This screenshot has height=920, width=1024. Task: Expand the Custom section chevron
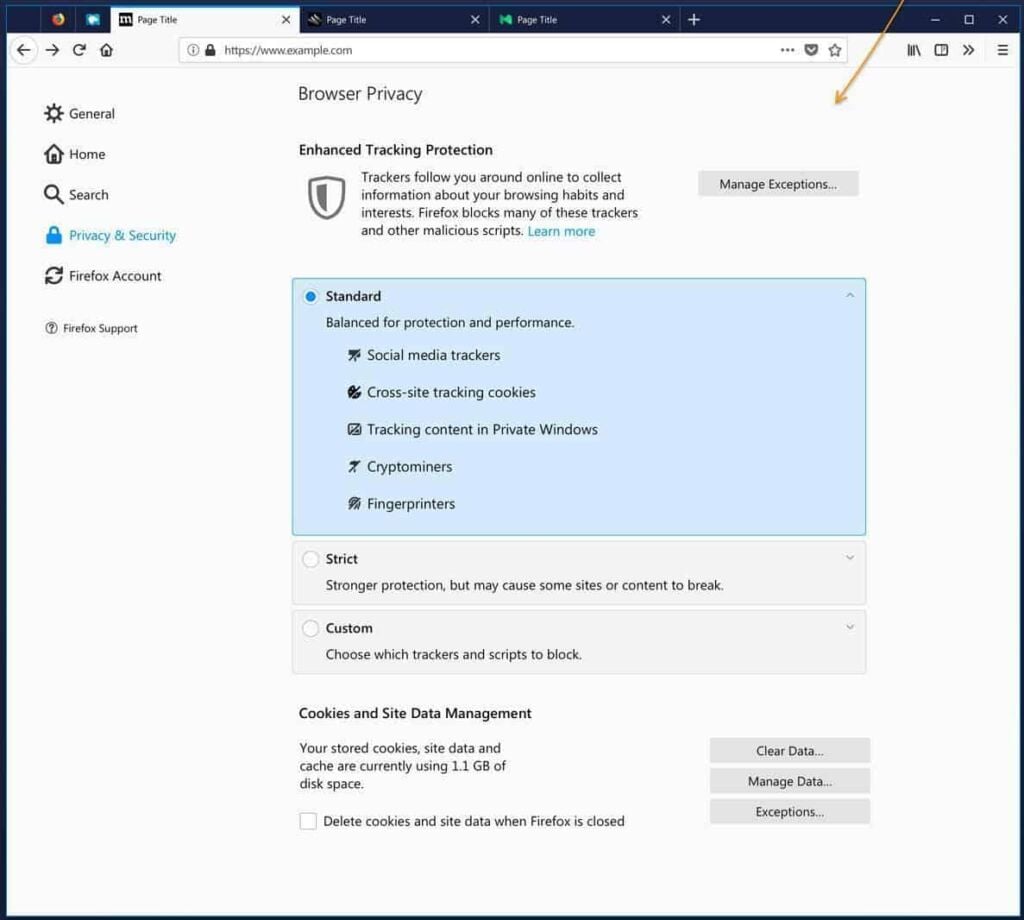pos(850,628)
